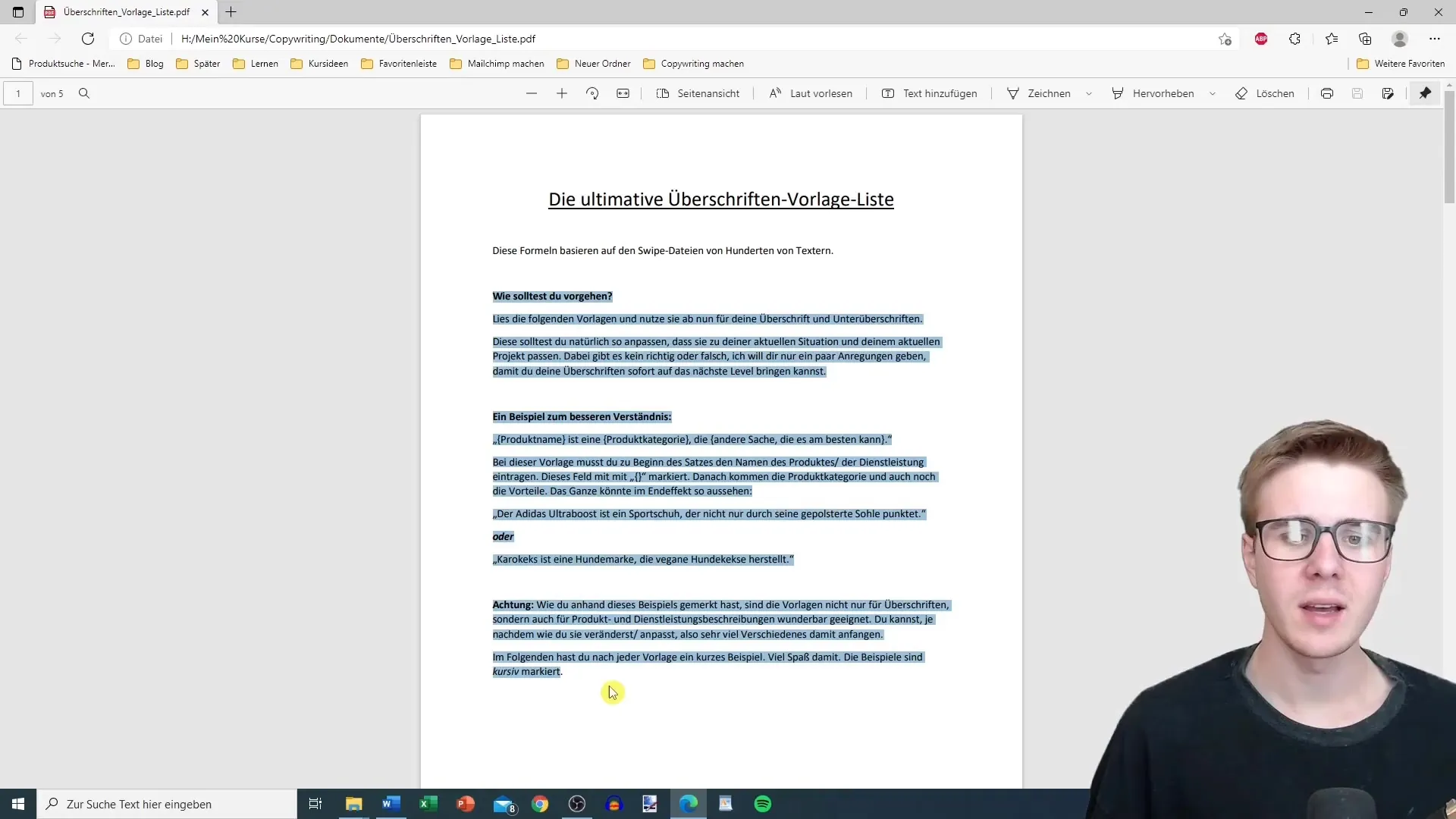
Task: Click the Windows taskbar search box
Action: [x=167, y=804]
